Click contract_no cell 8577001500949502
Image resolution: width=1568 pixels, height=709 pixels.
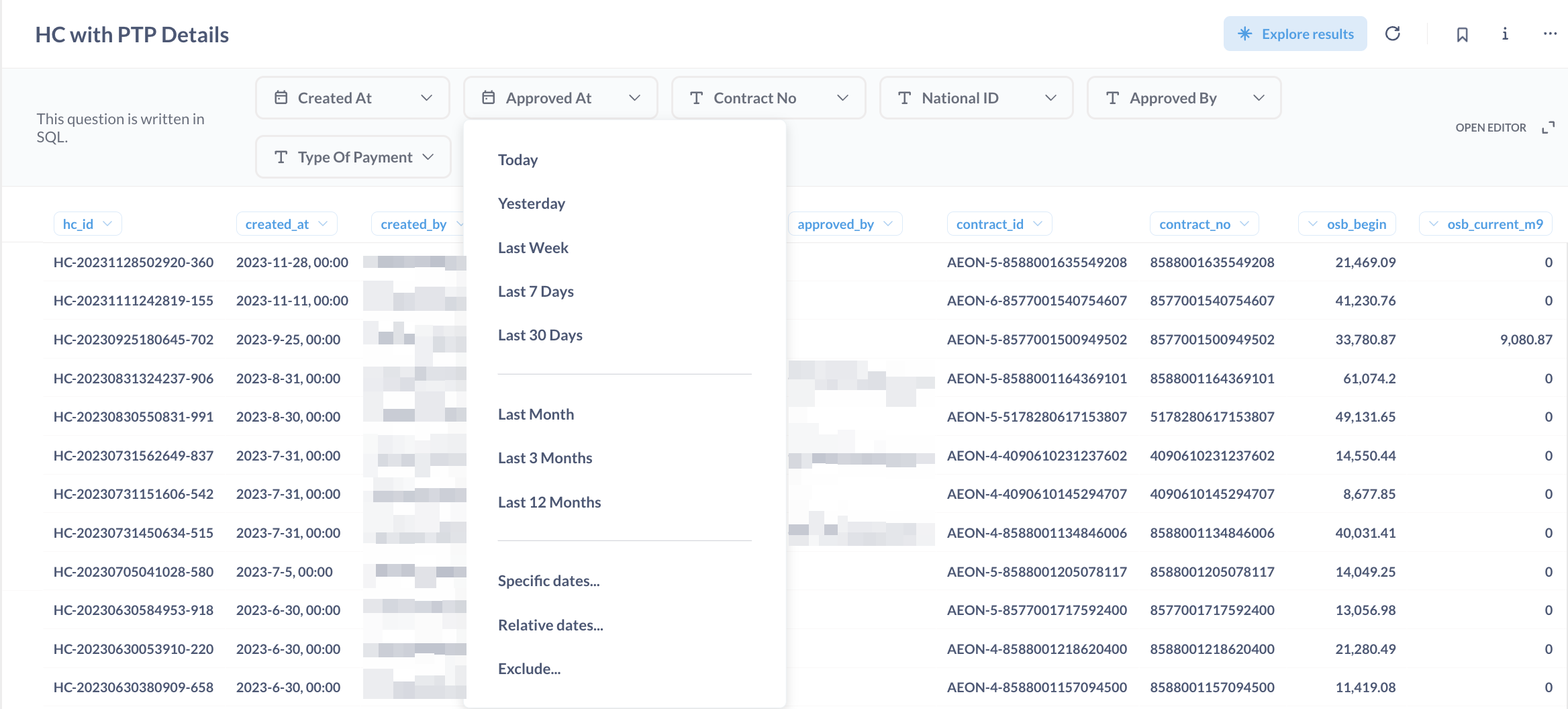[1212, 340]
